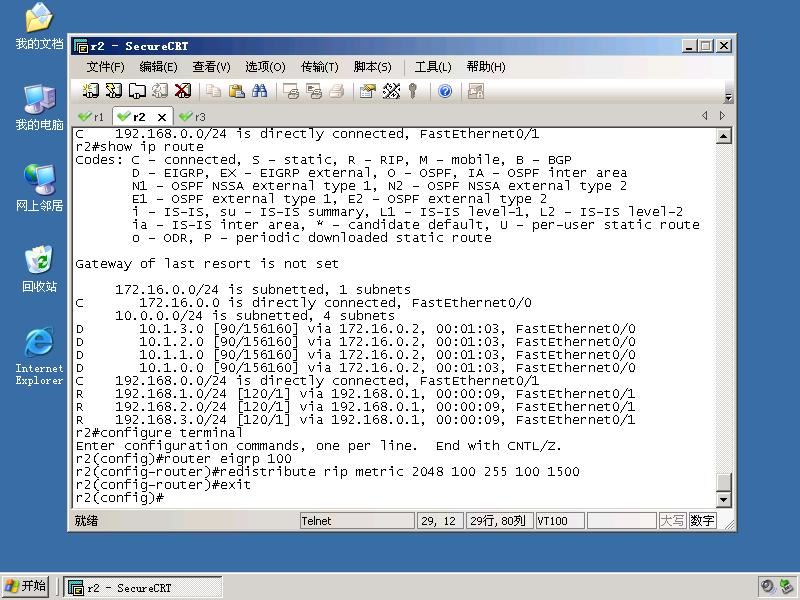Viewport: 800px width, 600px height.
Task: Click the Print Selection icon
Action: [314, 91]
